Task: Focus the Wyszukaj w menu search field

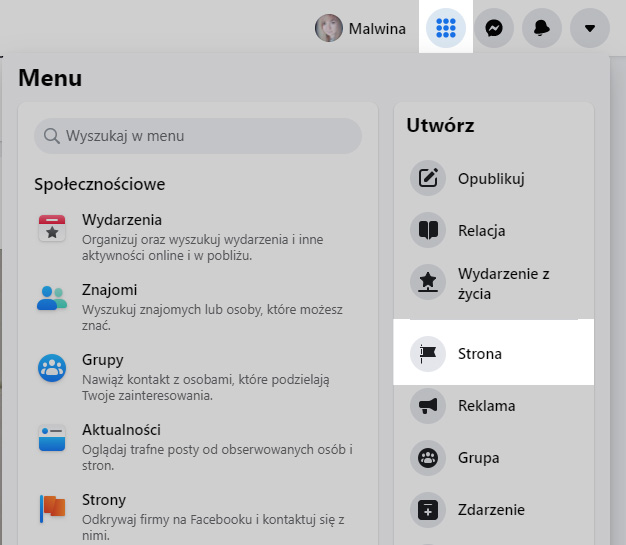Action: 198,136
